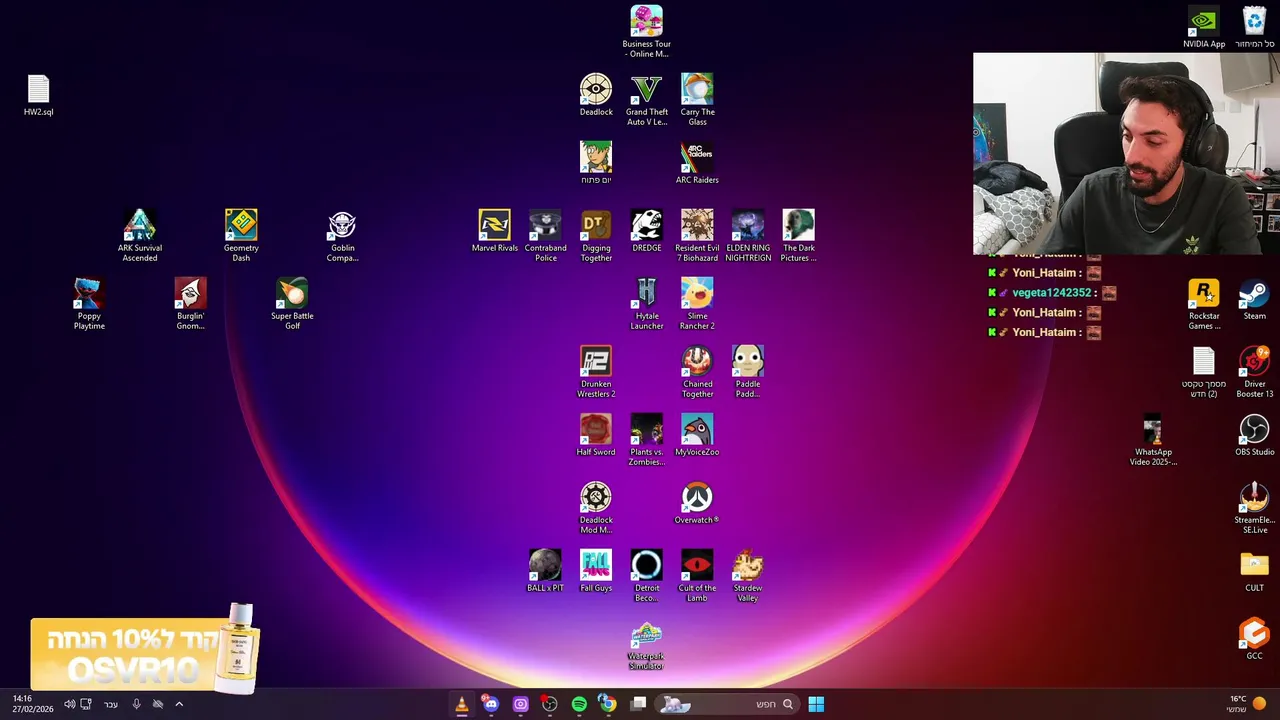The width and height of the screenshot is (1280, 720).
Task: Select the Deadlock desktop shortcut
Action: [596, 95]
